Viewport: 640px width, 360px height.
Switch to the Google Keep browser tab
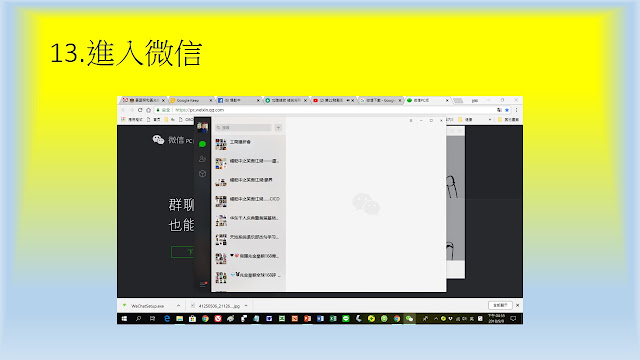pos(191,100)
